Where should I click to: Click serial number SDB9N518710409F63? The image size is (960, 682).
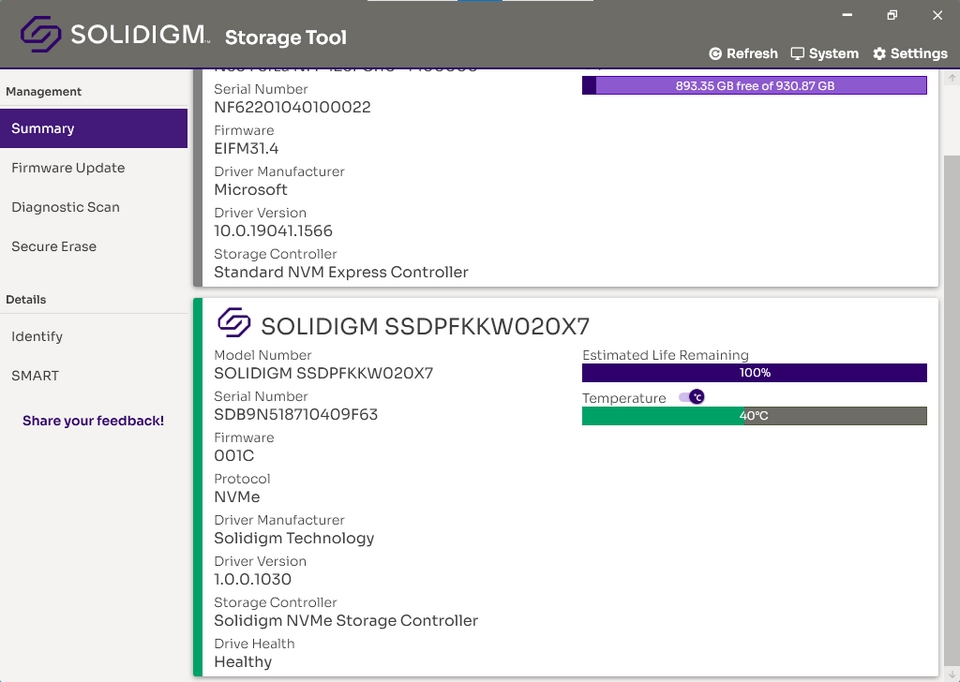[296, 414]
